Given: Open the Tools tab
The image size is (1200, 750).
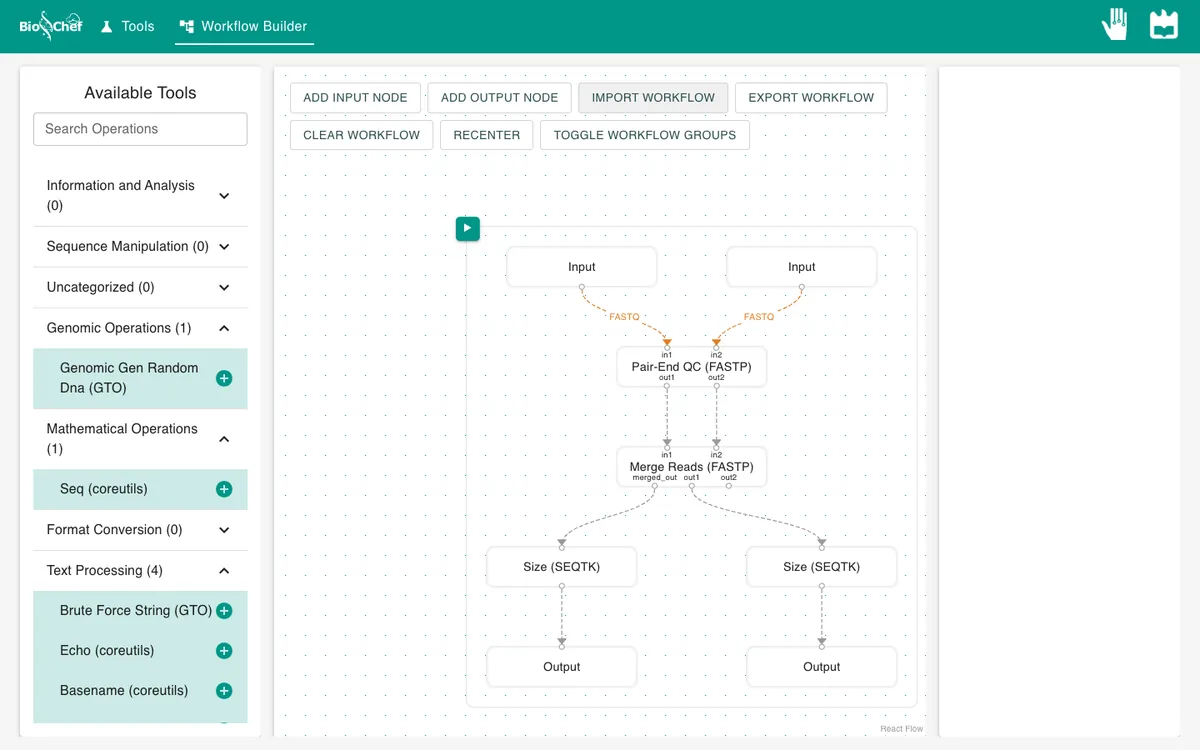Looking at the screenshot, I should (x=127, y=26).
